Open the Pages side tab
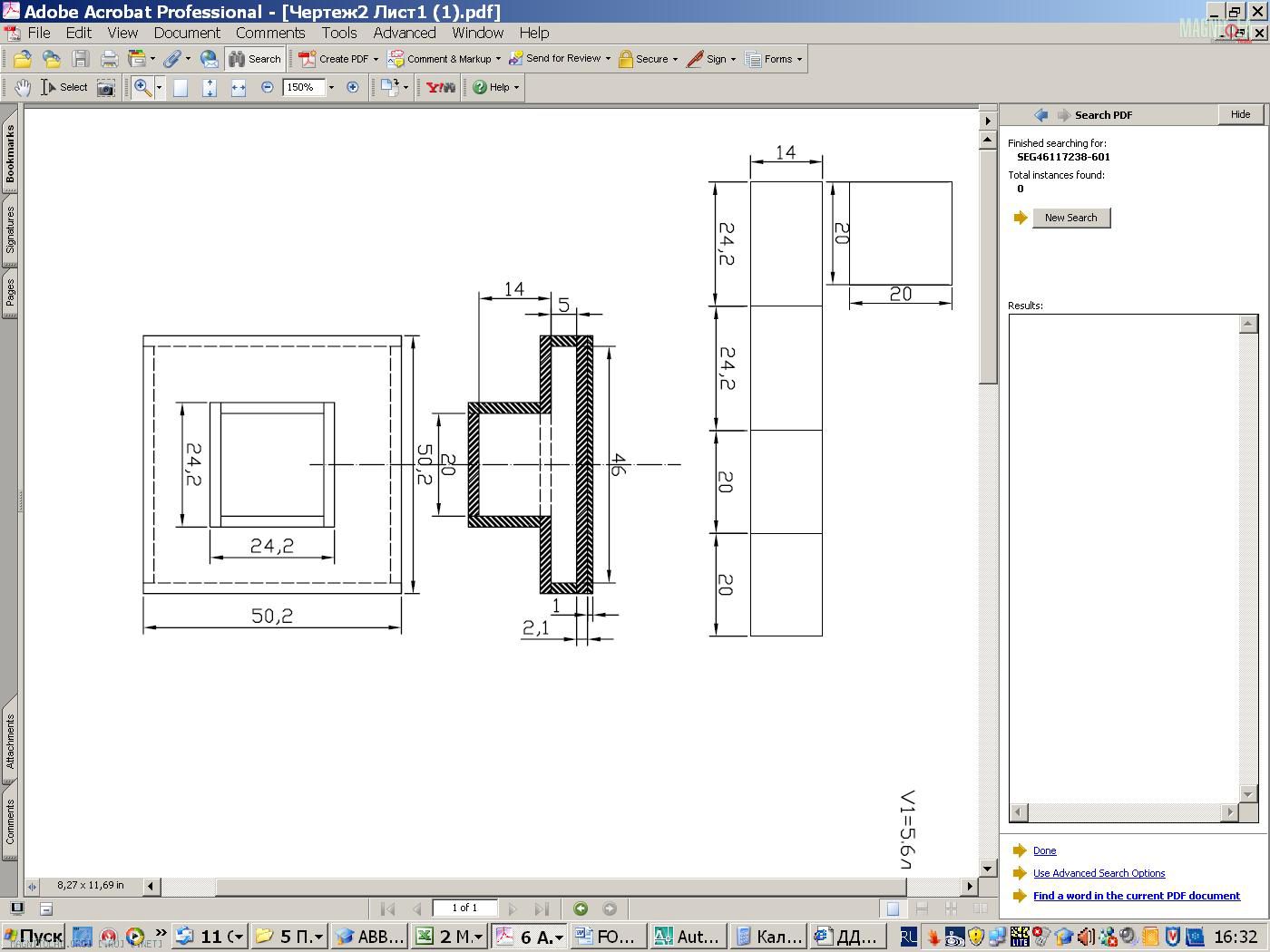The width and height of the screenshot is (1270, 952). pos(10,293)
